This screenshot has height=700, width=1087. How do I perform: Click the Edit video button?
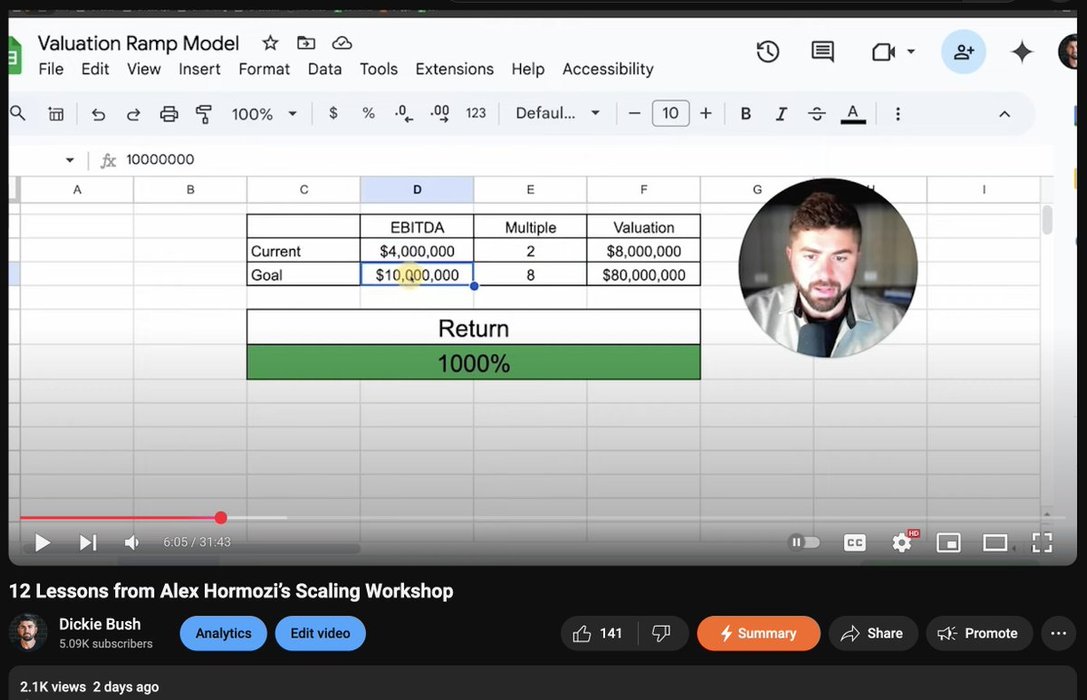tap(320, 633)
